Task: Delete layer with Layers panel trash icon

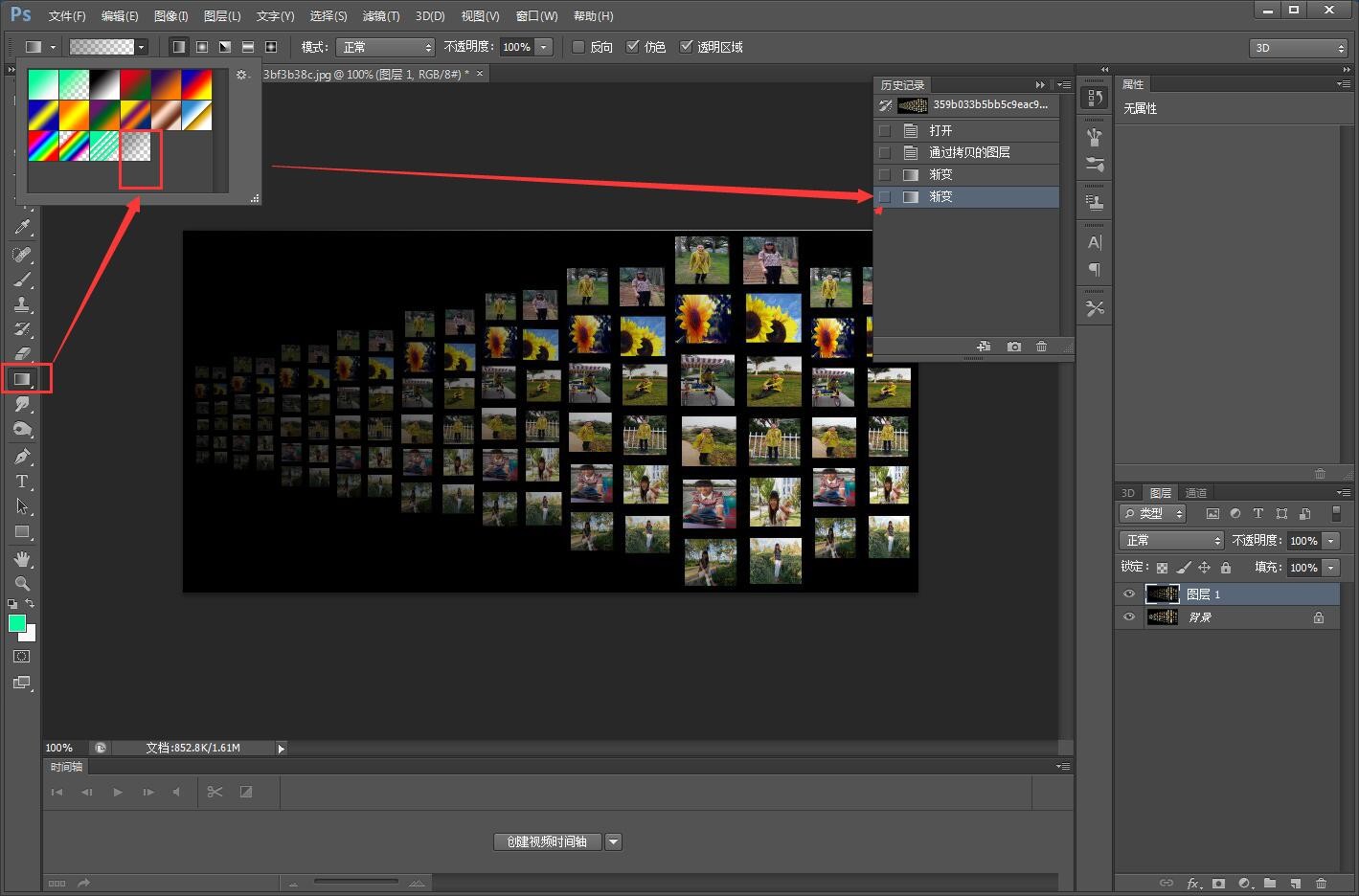Action: (1322, 884)
